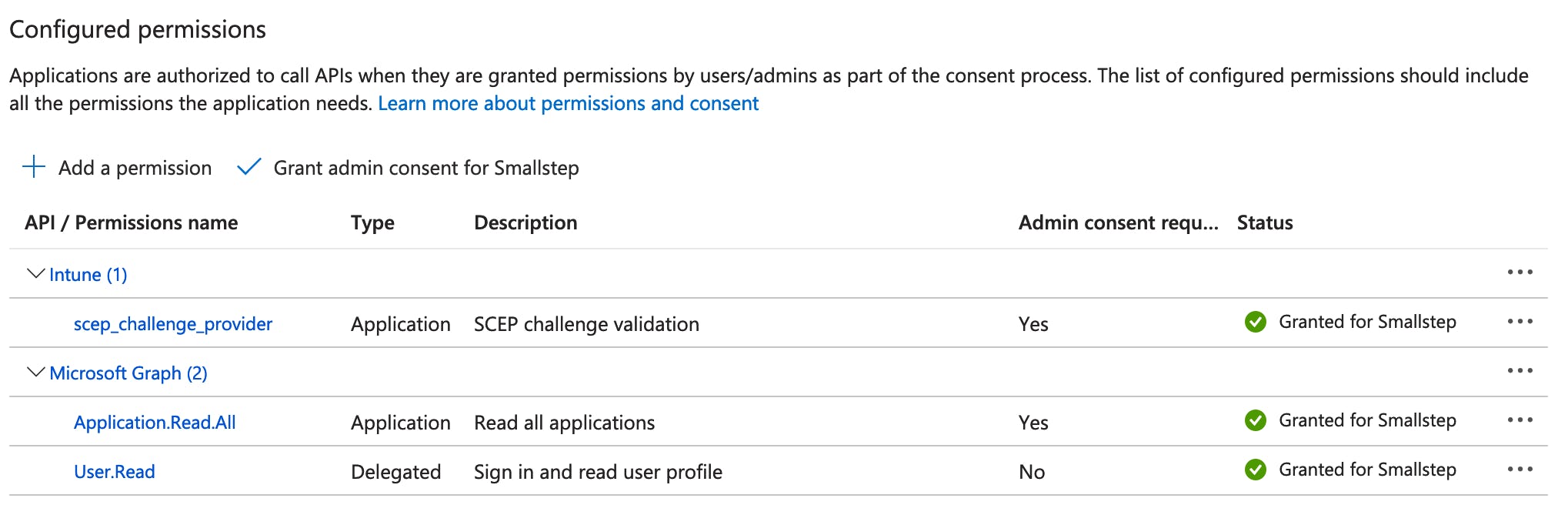The height and width of the screenshot is (525, 1568).
Task: Click the green granted status icon for User.Read
Action: (x=1256, y=470)
